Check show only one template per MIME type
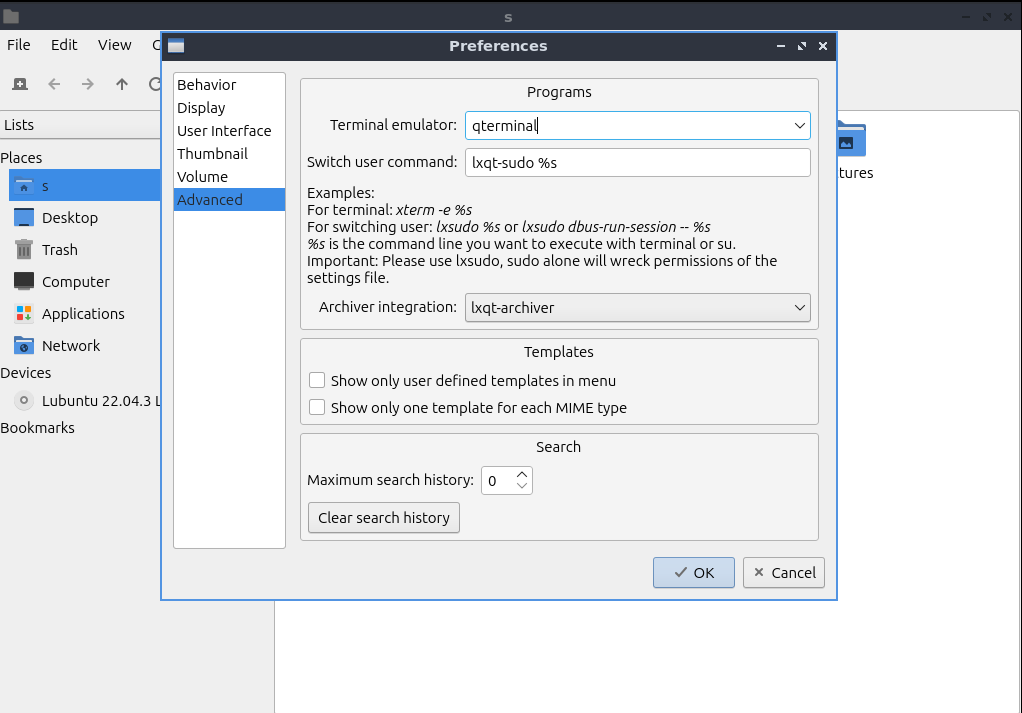This screenshot has width=1022, height=713. point(317,408)
